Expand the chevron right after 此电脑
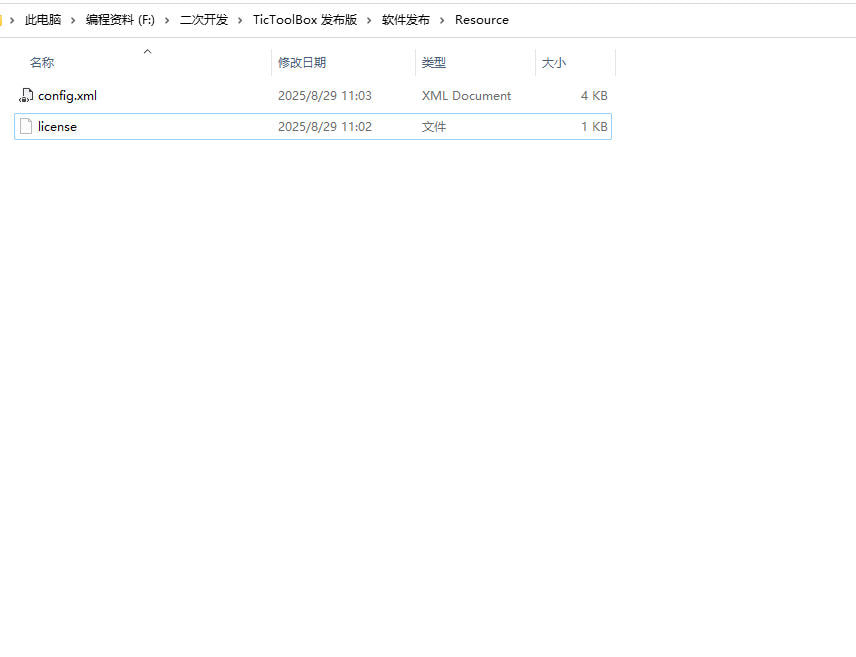Screen dimensions: 856x657 (x=74, y=20)
